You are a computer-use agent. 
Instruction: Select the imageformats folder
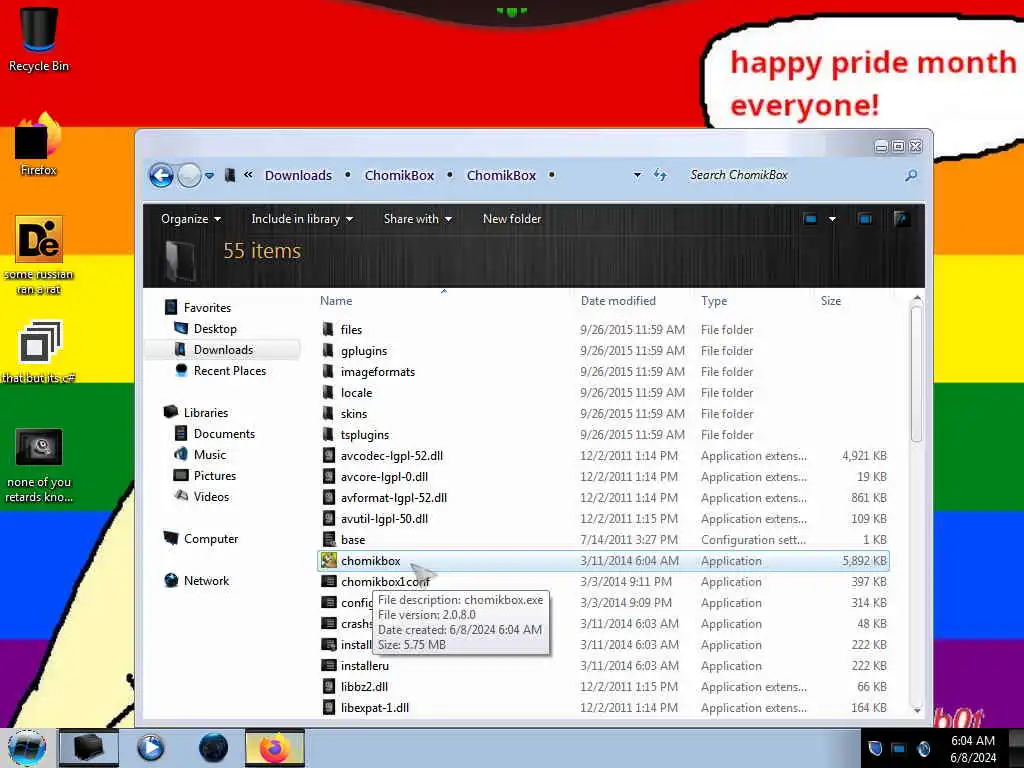click(377, 372)
